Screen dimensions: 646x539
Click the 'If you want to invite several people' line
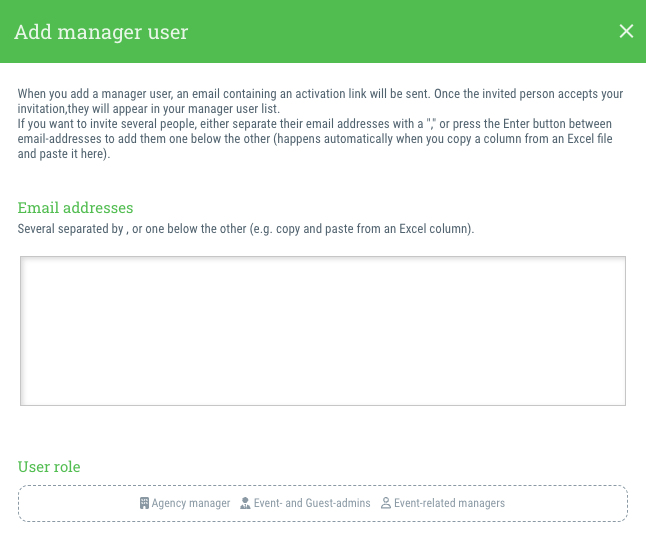pos(315,124)
